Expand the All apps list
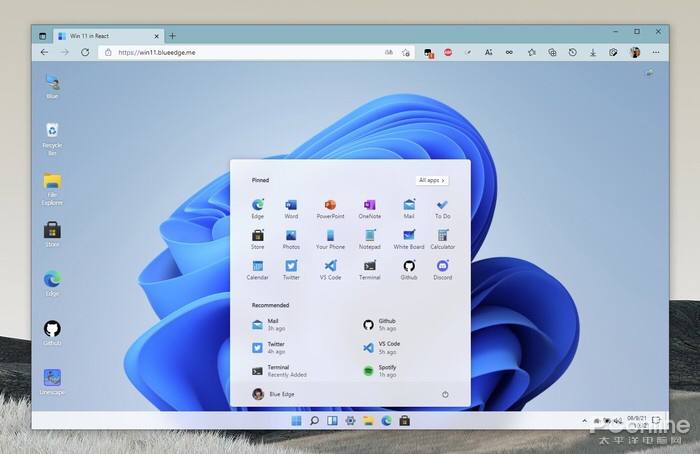Screen dimensions: 700x454 pos(431,180)
